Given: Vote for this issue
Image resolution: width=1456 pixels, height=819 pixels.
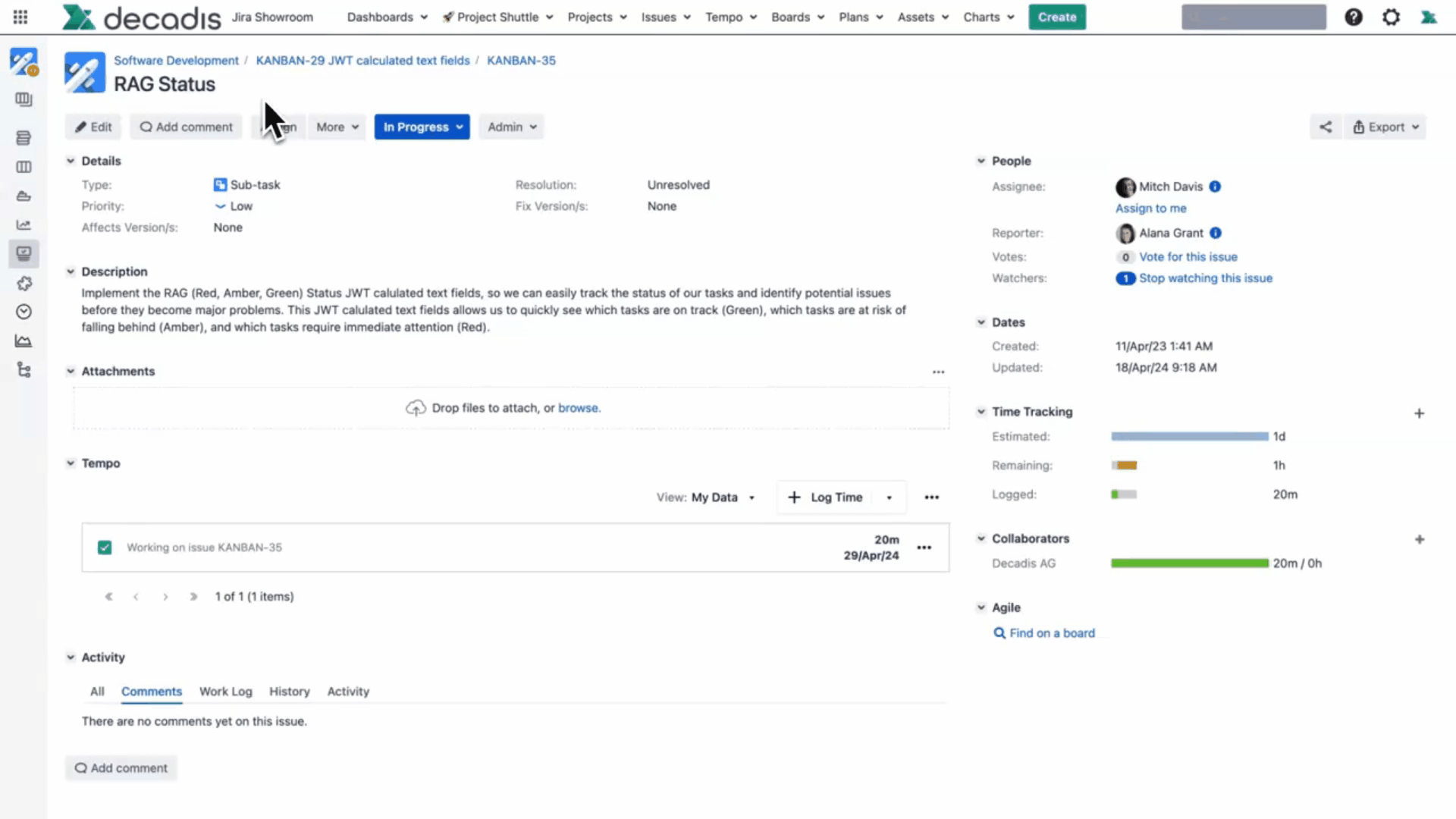Looking at the screenshot, I should click(x=1188, y=257).
